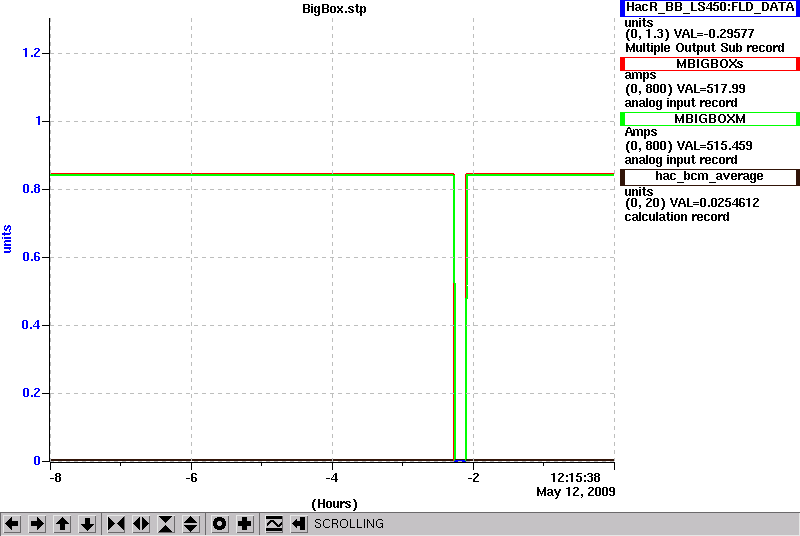The height and width of the screenshot is (536, 800).
Task: Pan the plot left with the left-arrow button
Action: pos(12,524)
